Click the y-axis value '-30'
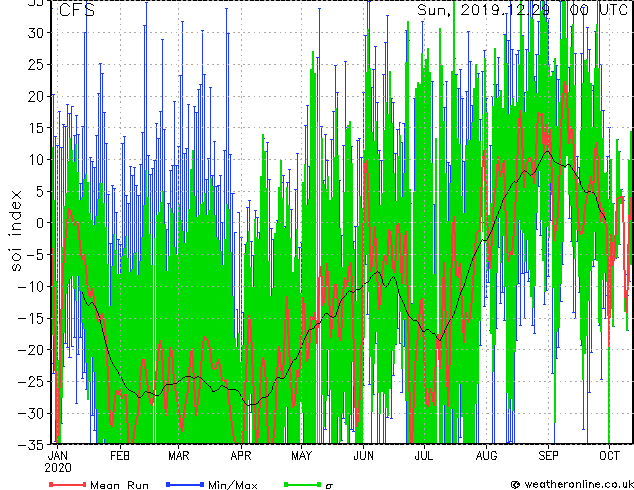 click(31, 413)
